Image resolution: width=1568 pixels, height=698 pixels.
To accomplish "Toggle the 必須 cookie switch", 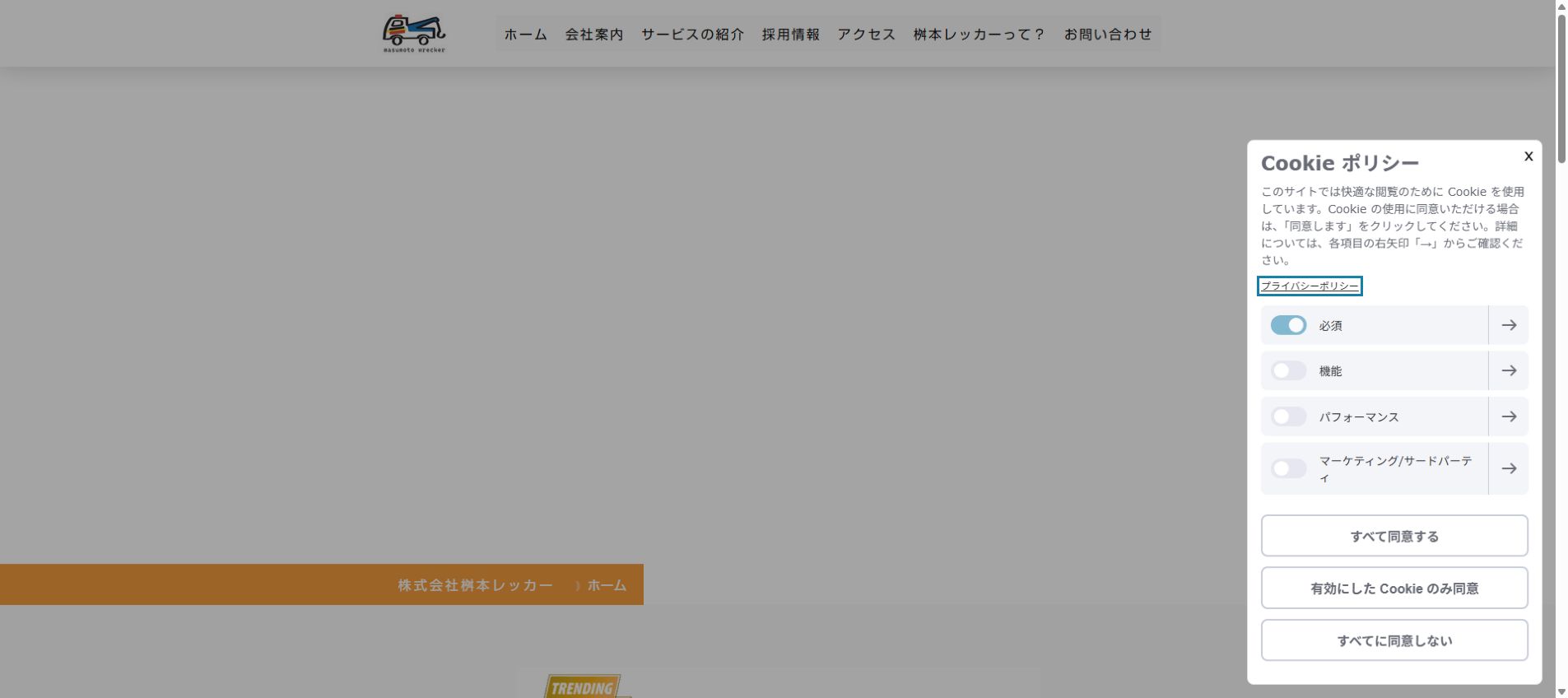I will coord(1288,325).
